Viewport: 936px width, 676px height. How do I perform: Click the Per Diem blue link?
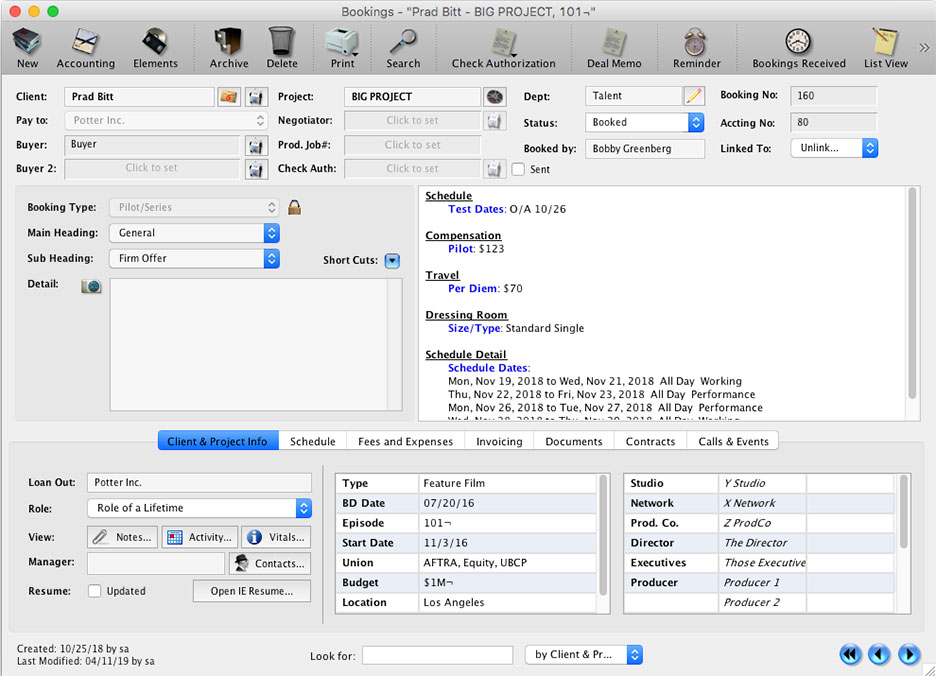(x=473, y=288)
